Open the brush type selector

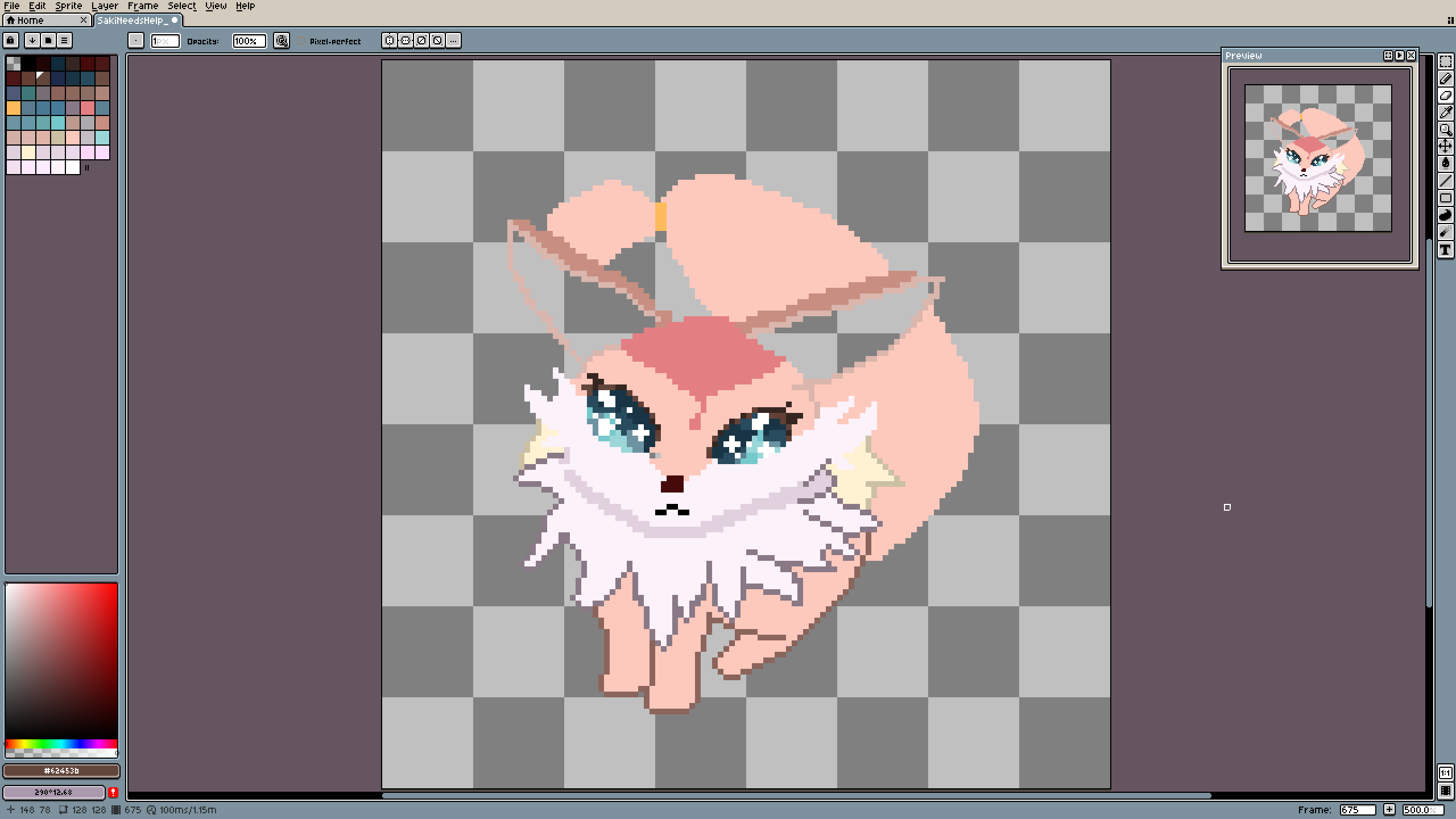136,40
